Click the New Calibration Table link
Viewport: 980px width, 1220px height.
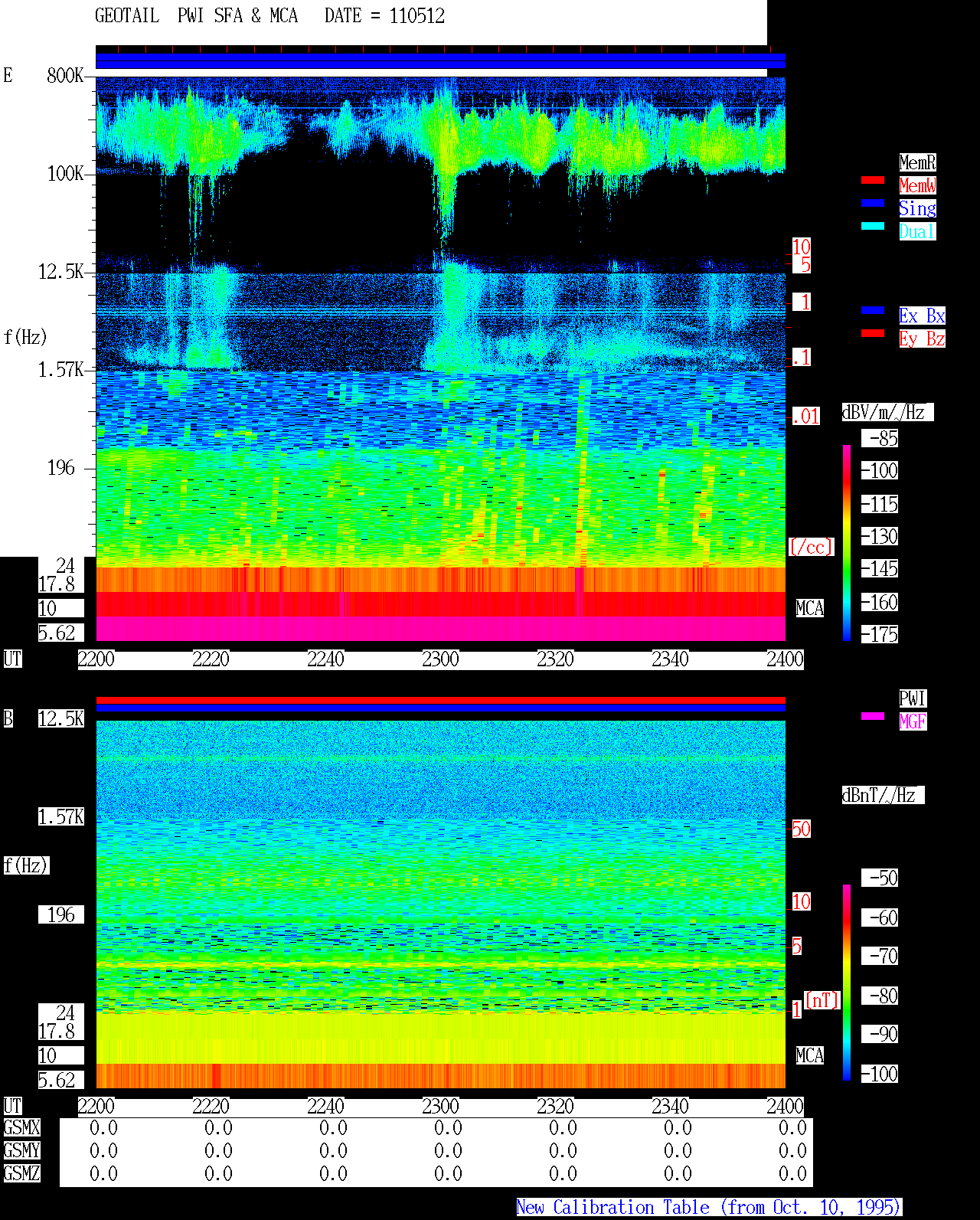click(x=709, y=1207)
